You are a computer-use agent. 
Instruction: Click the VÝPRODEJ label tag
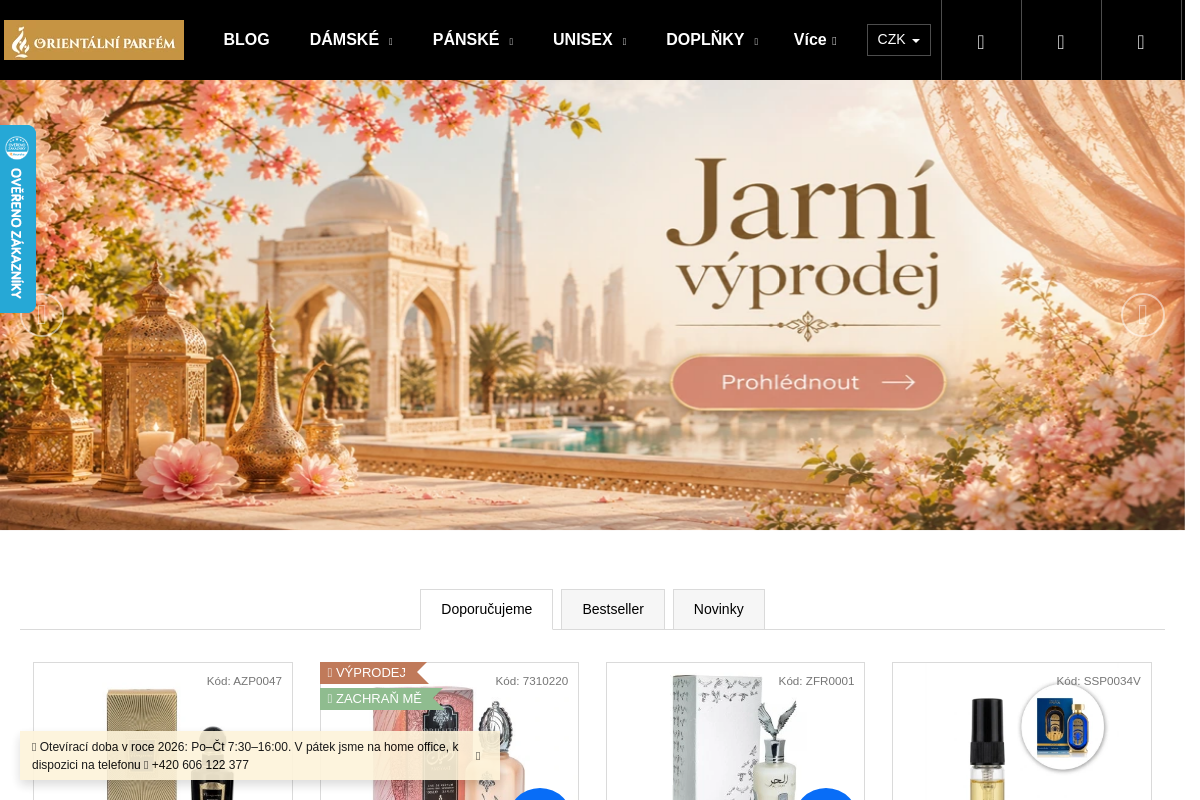372,673
